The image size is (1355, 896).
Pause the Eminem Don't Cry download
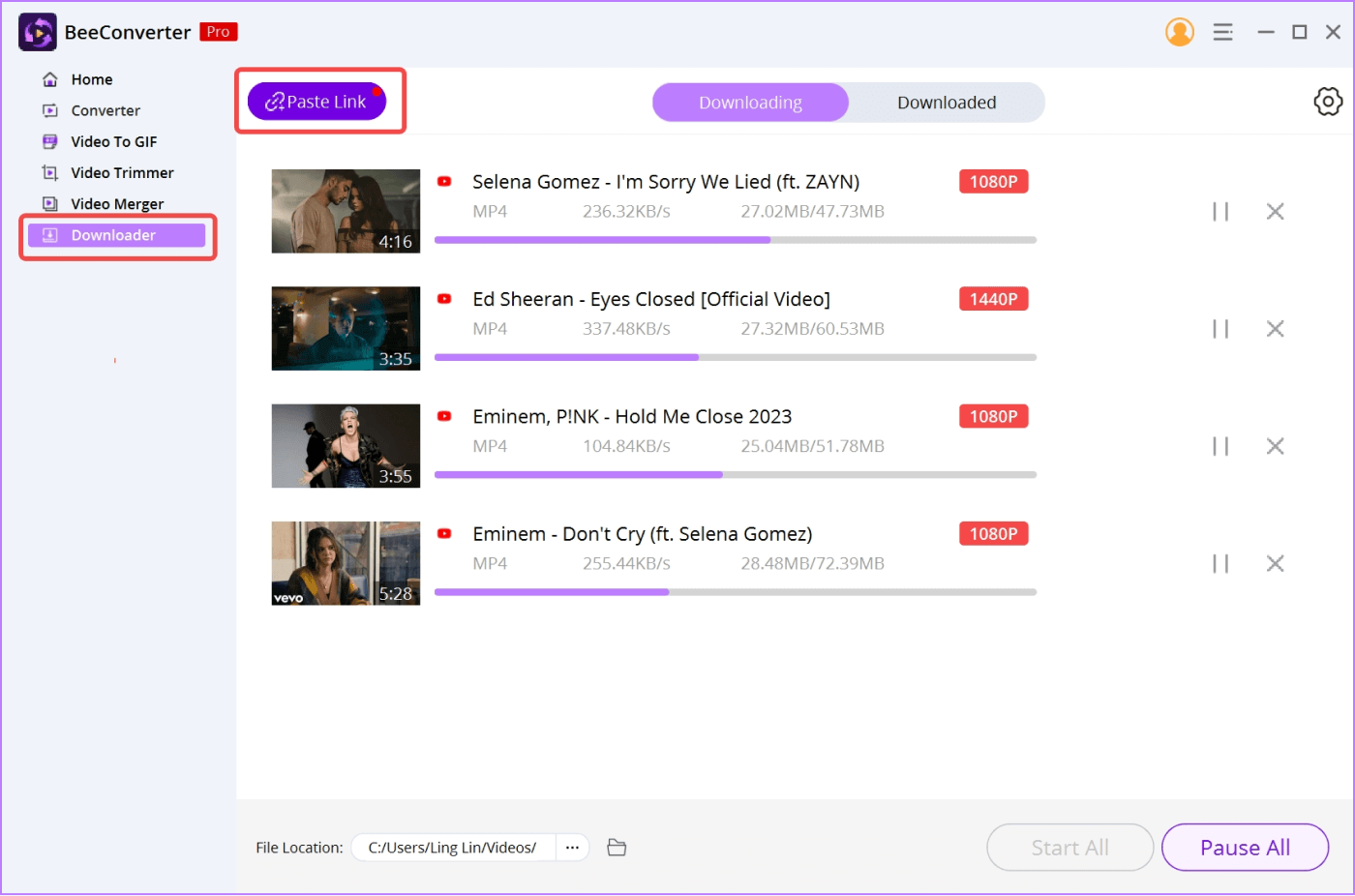coord(1220,563)
